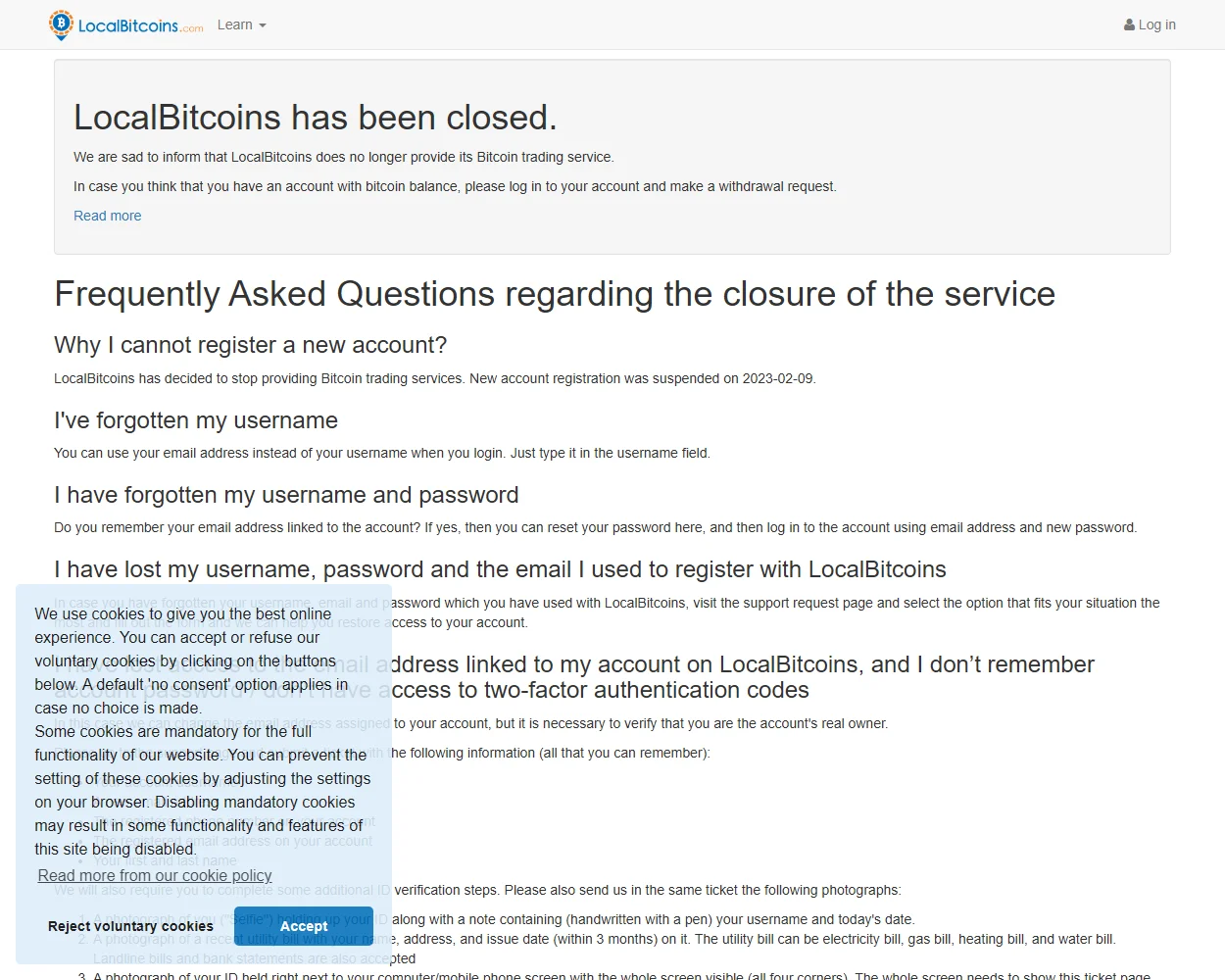
Task: Select 'Why I cannot register a new account?' heading
Action: click(250, 345)
